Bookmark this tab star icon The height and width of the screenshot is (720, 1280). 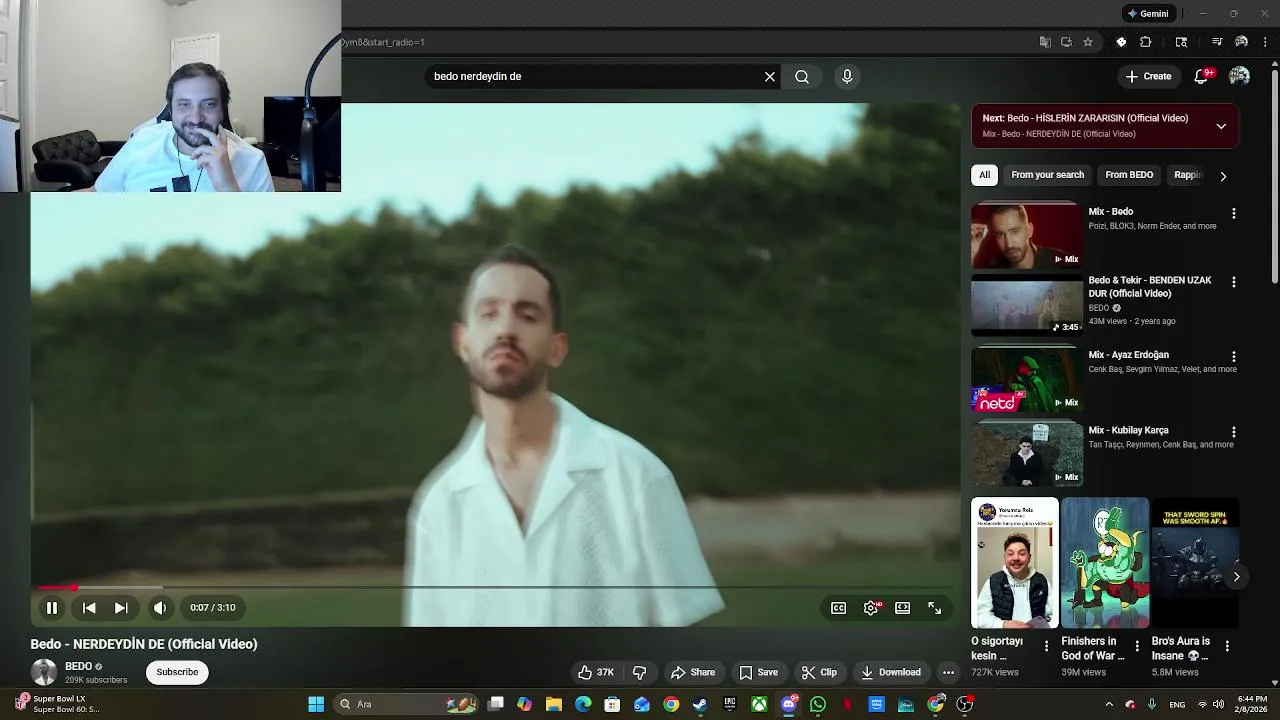tap(1088, 42)
